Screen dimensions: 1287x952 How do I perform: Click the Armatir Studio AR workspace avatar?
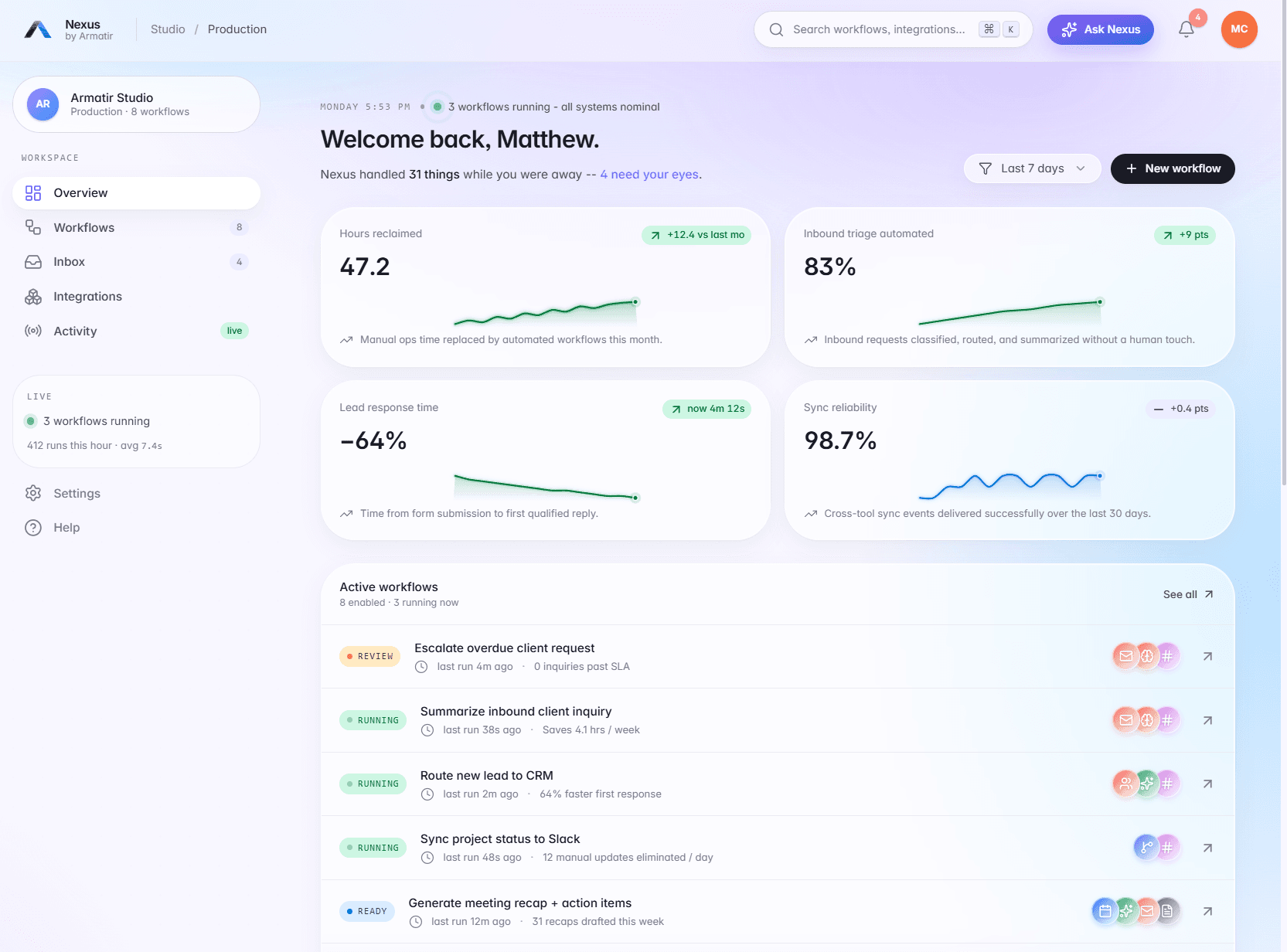coord(43,104)
